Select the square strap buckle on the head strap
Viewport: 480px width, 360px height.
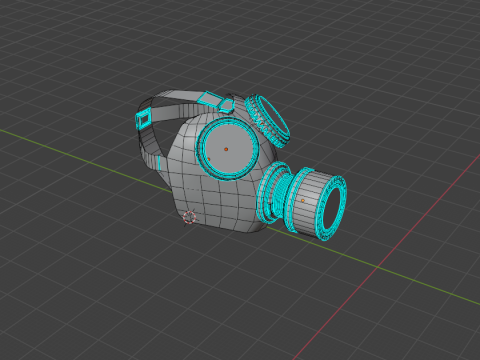[x=144, y=119]
